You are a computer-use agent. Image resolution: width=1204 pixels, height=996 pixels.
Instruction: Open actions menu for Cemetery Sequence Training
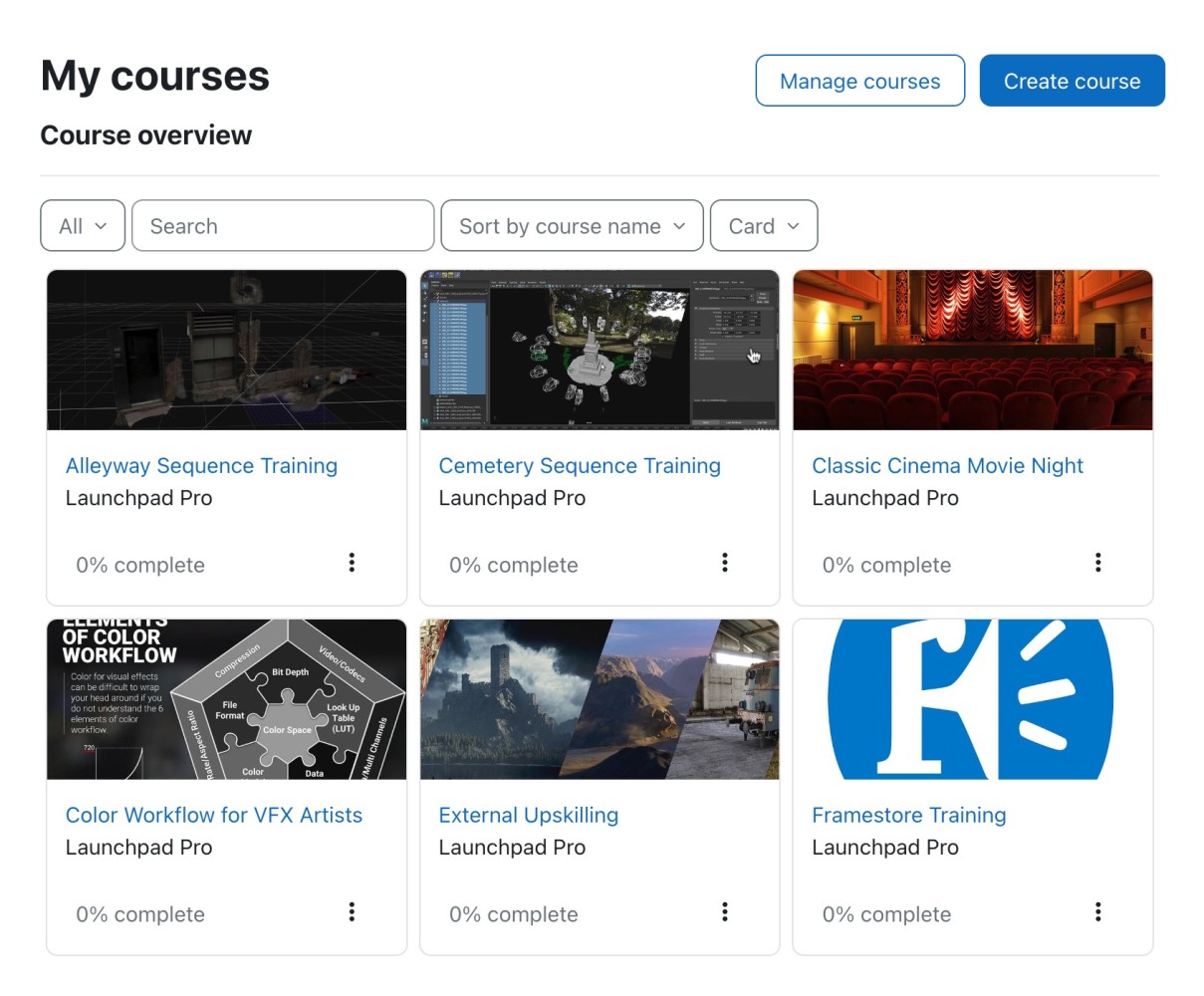pos(725,563)
